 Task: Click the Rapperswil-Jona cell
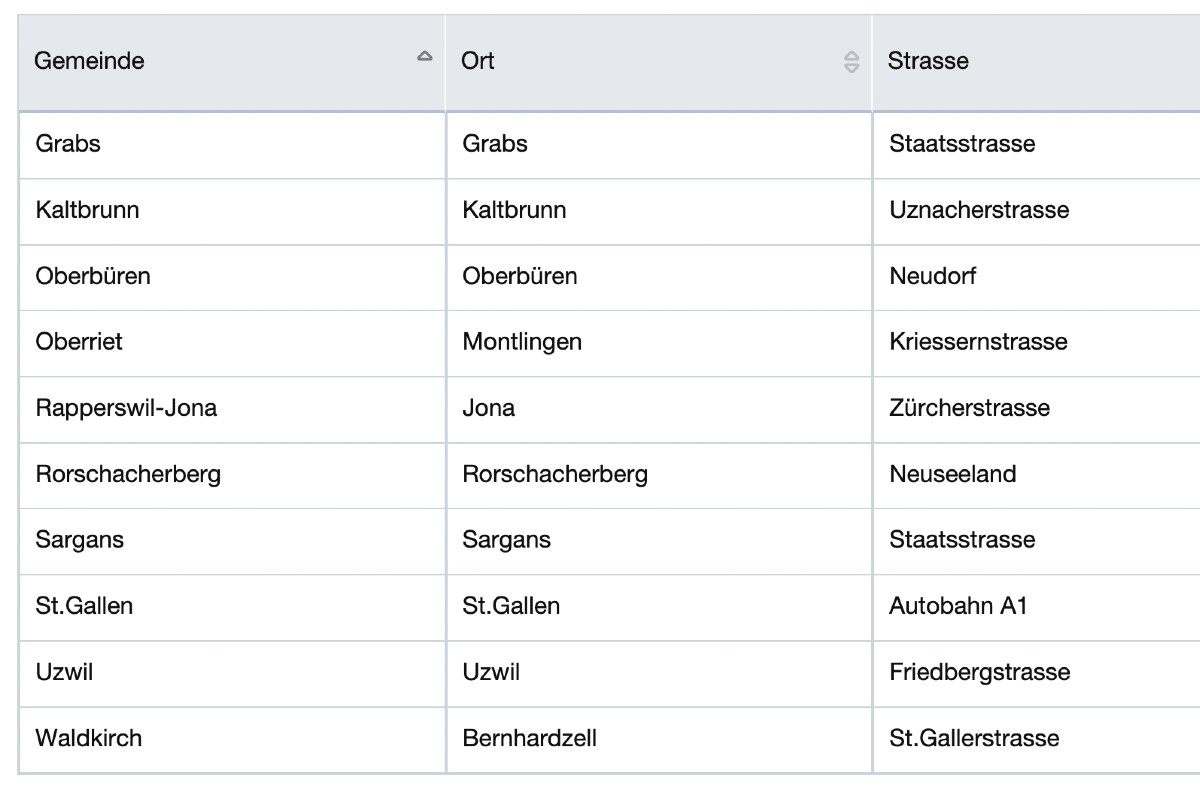pyautogui.click(x=126, y=408)
